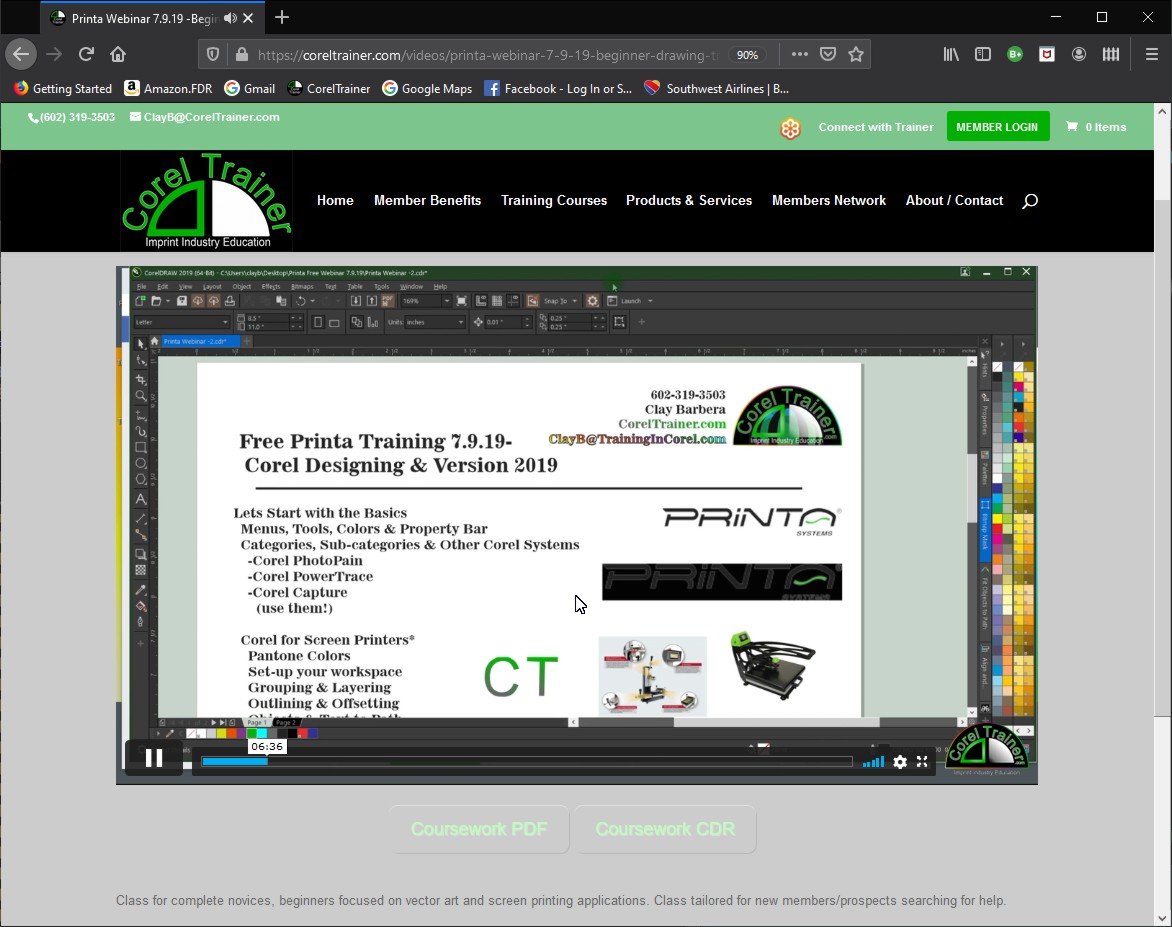This screenshot has width=1172, height=927.
Task: Open the Firefox account icon
Action: pos(1079,54)
